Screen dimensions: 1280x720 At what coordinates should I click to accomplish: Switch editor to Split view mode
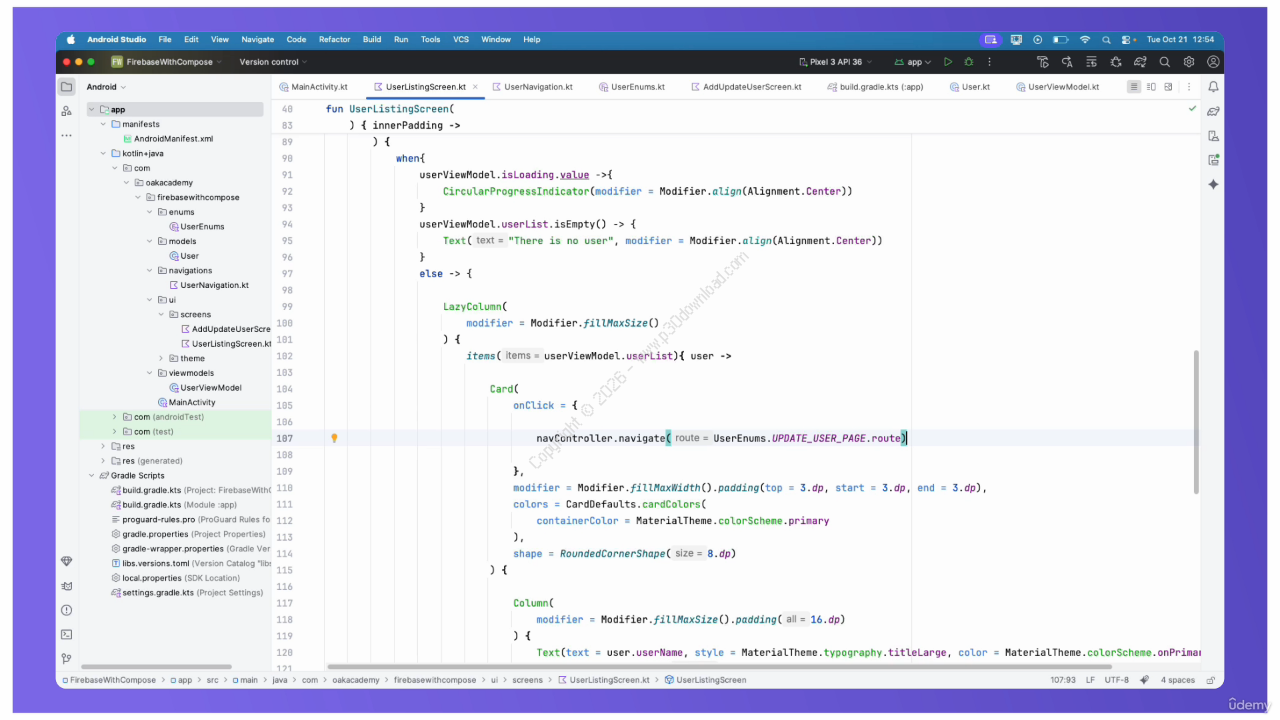click(x=1152, y=87)
